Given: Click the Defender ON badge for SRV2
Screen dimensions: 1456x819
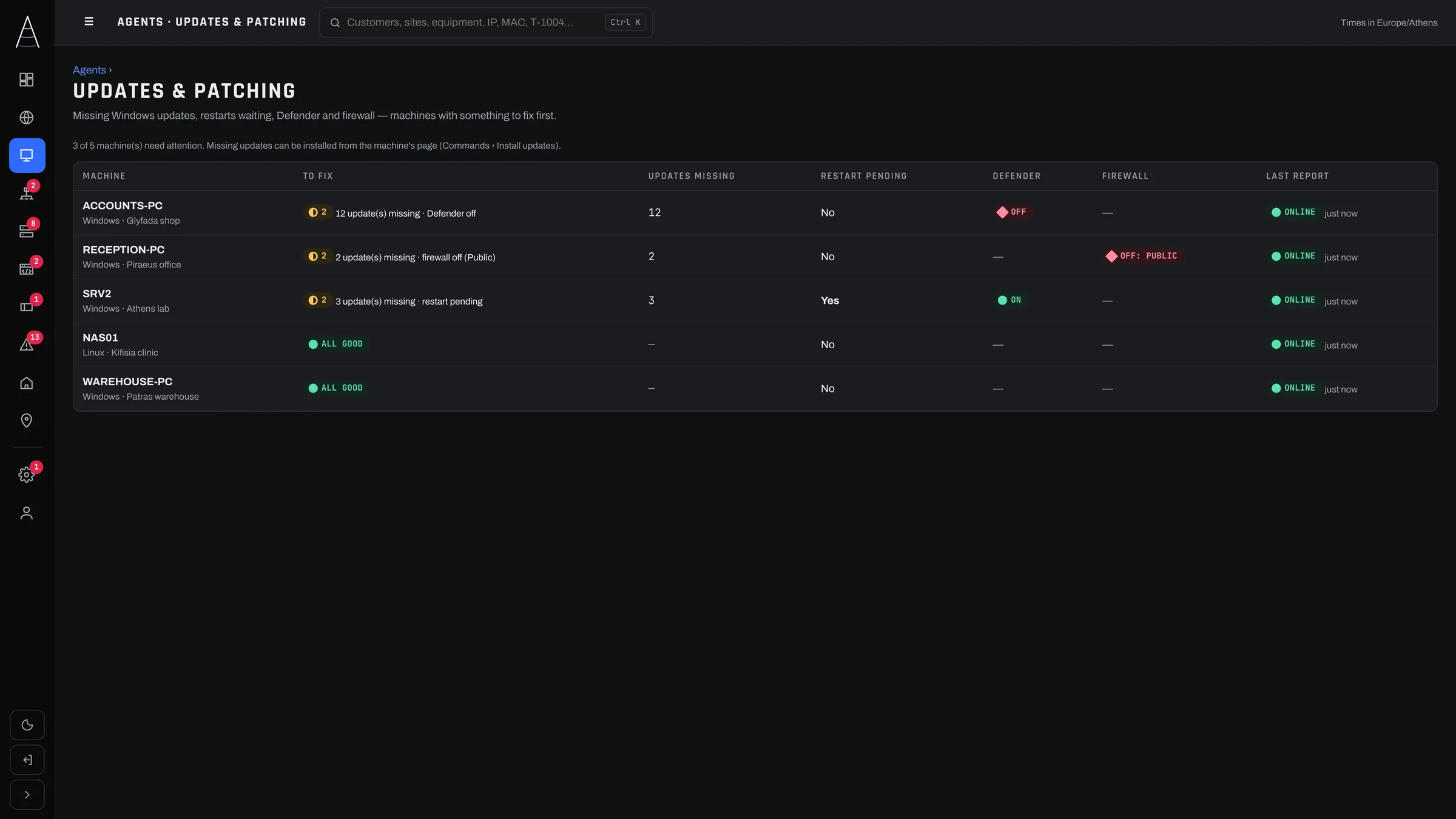Looking at the screenshot, I should coord(1009,300).
